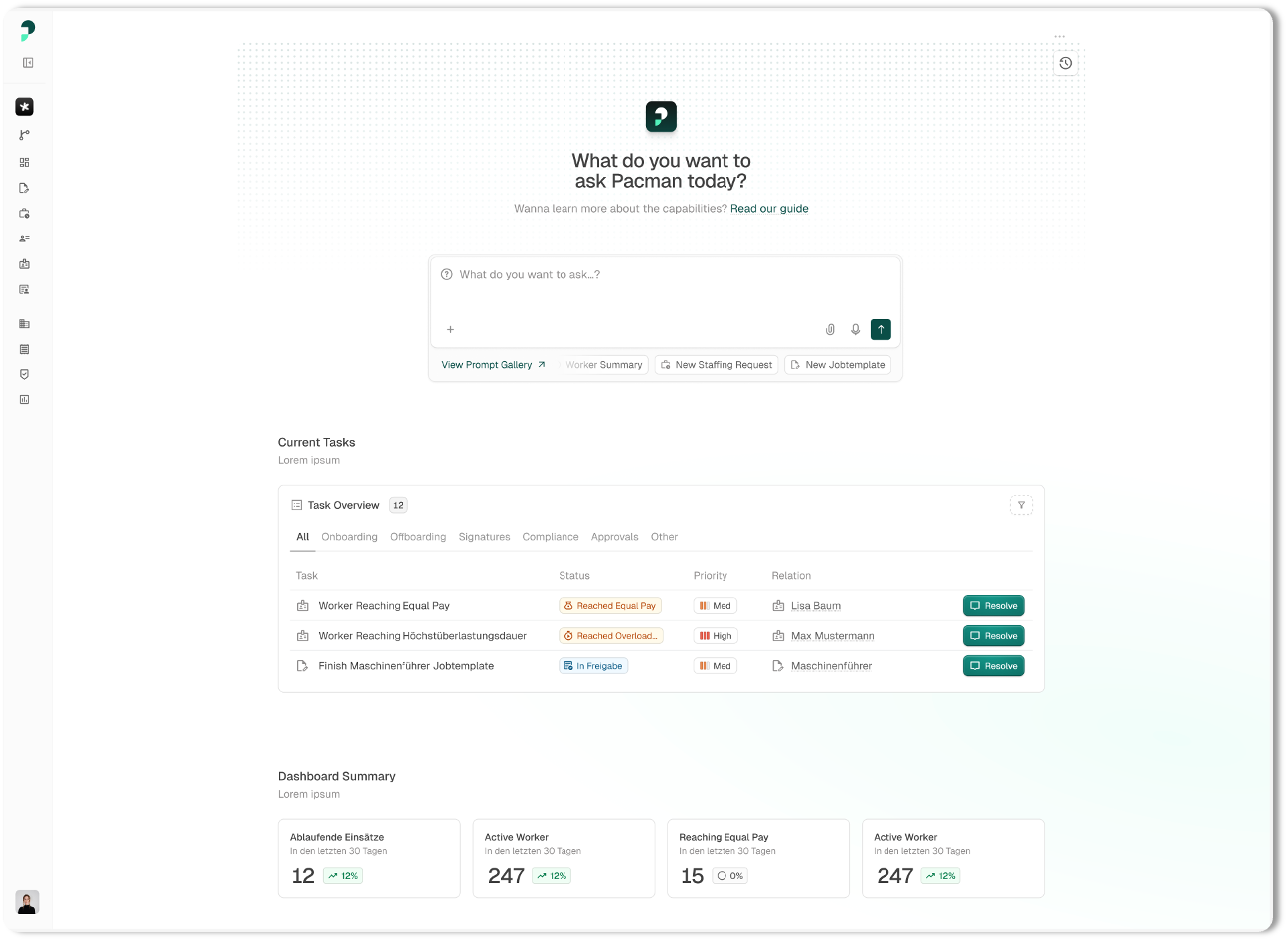
Task: Open the document edit icon in sidebar
Action: [25, 188]
